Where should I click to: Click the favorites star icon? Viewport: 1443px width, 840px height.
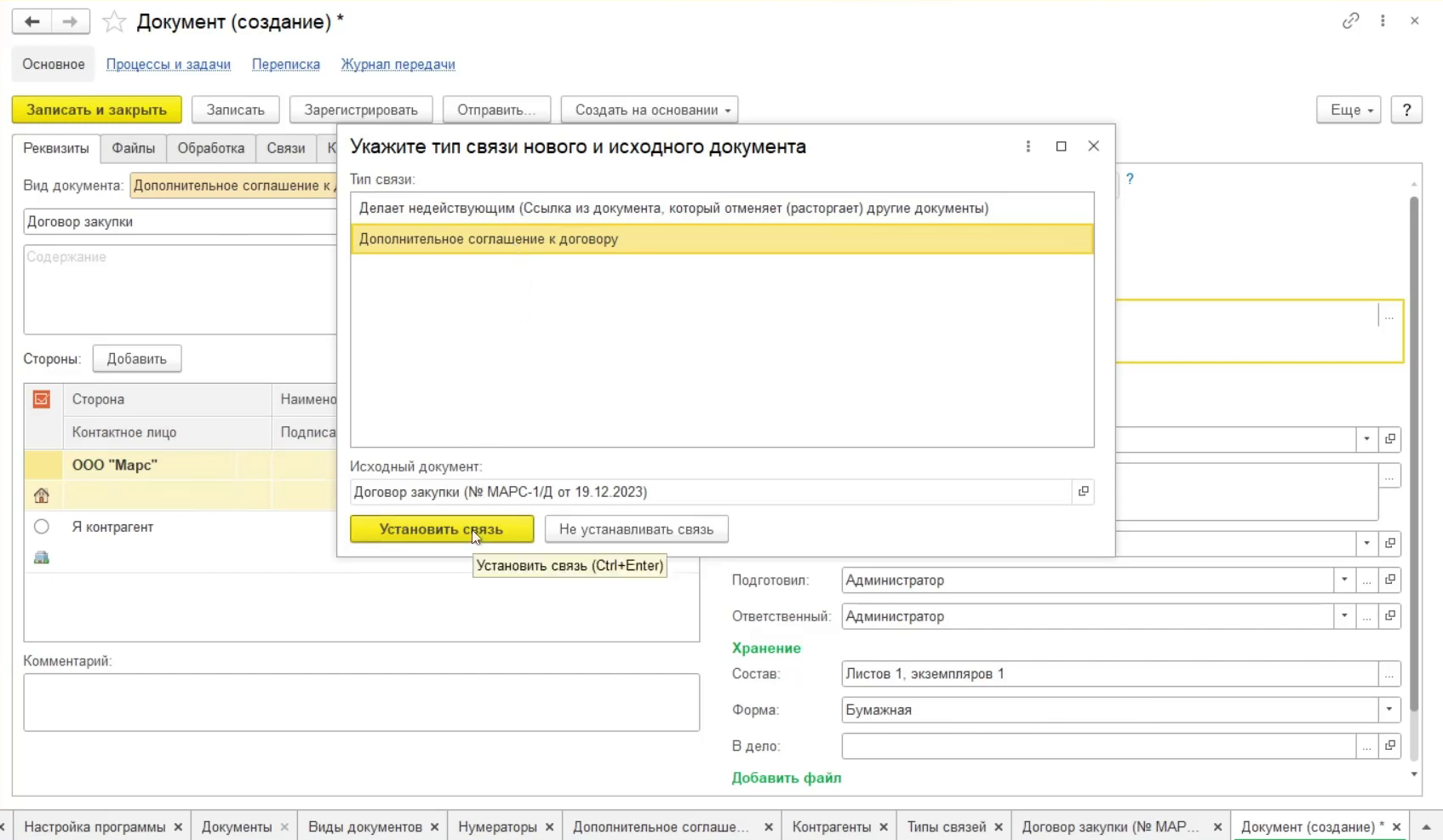click(114, 22)
